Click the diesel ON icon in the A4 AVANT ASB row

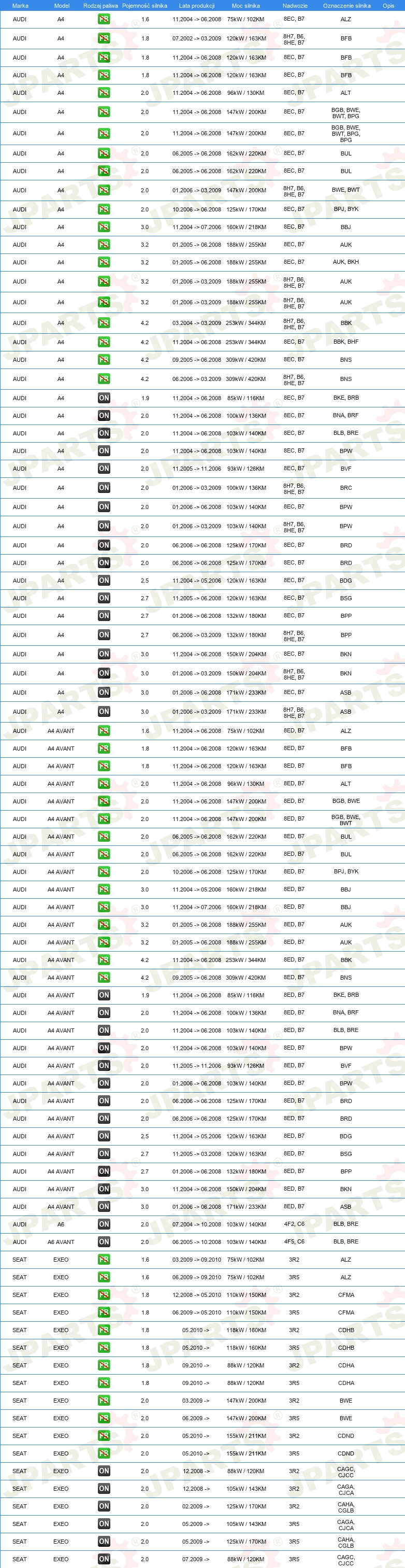(x=104, y=1207)
